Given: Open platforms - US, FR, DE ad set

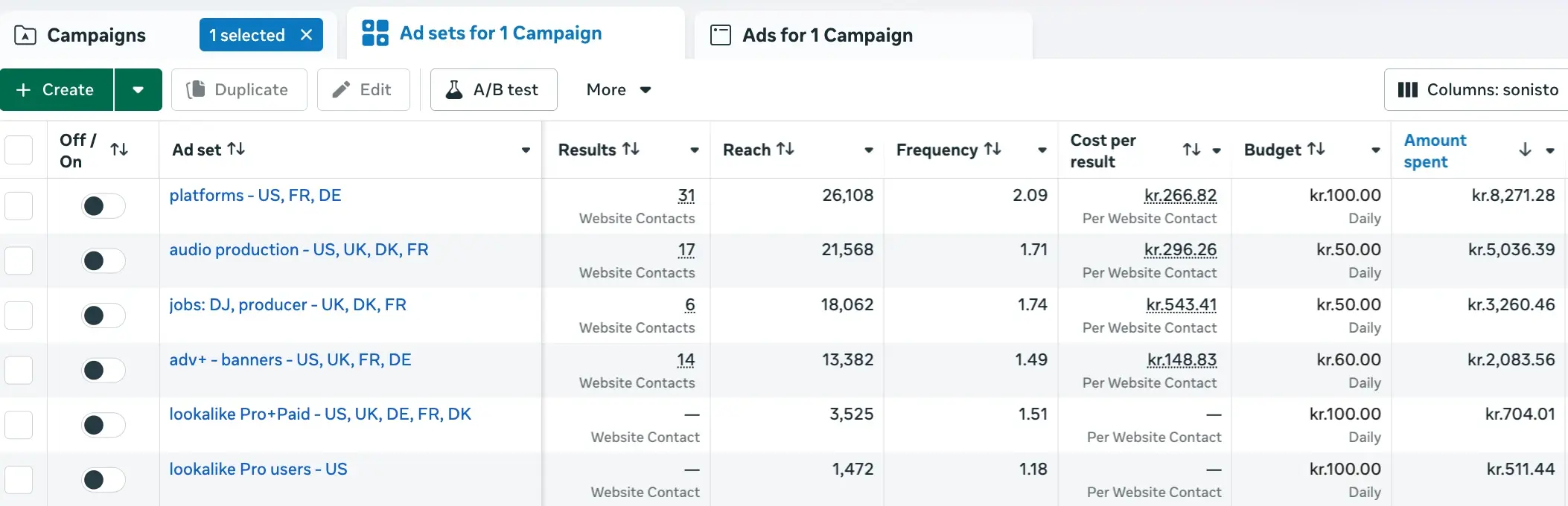Looking at the screenshot, I should [255, 196].
